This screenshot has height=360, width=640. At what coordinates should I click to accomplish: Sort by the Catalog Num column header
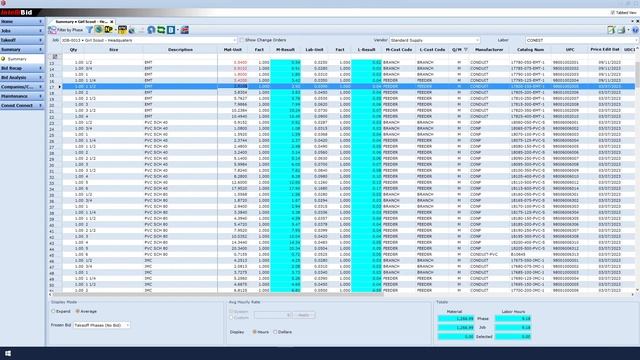(531, 49)
